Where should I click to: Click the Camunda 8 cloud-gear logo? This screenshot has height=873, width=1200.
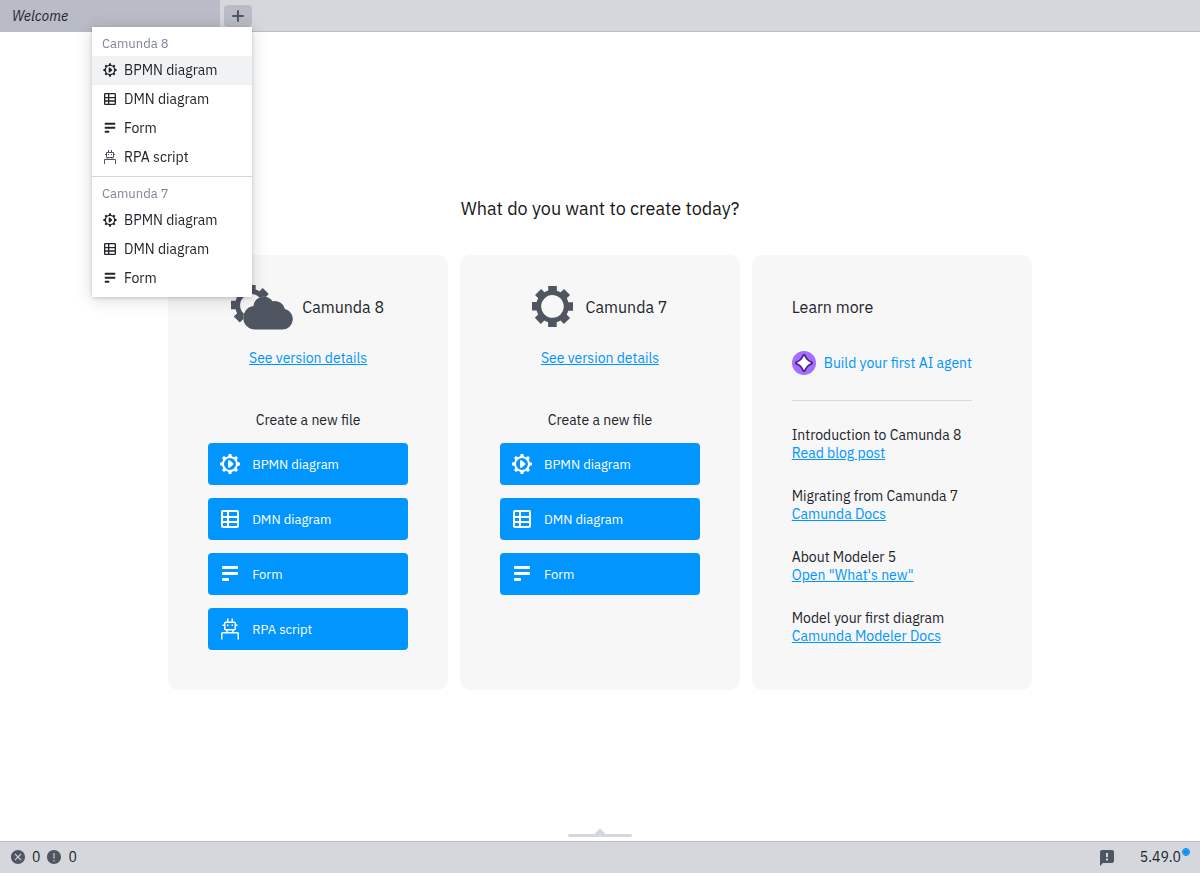[262, 310]
